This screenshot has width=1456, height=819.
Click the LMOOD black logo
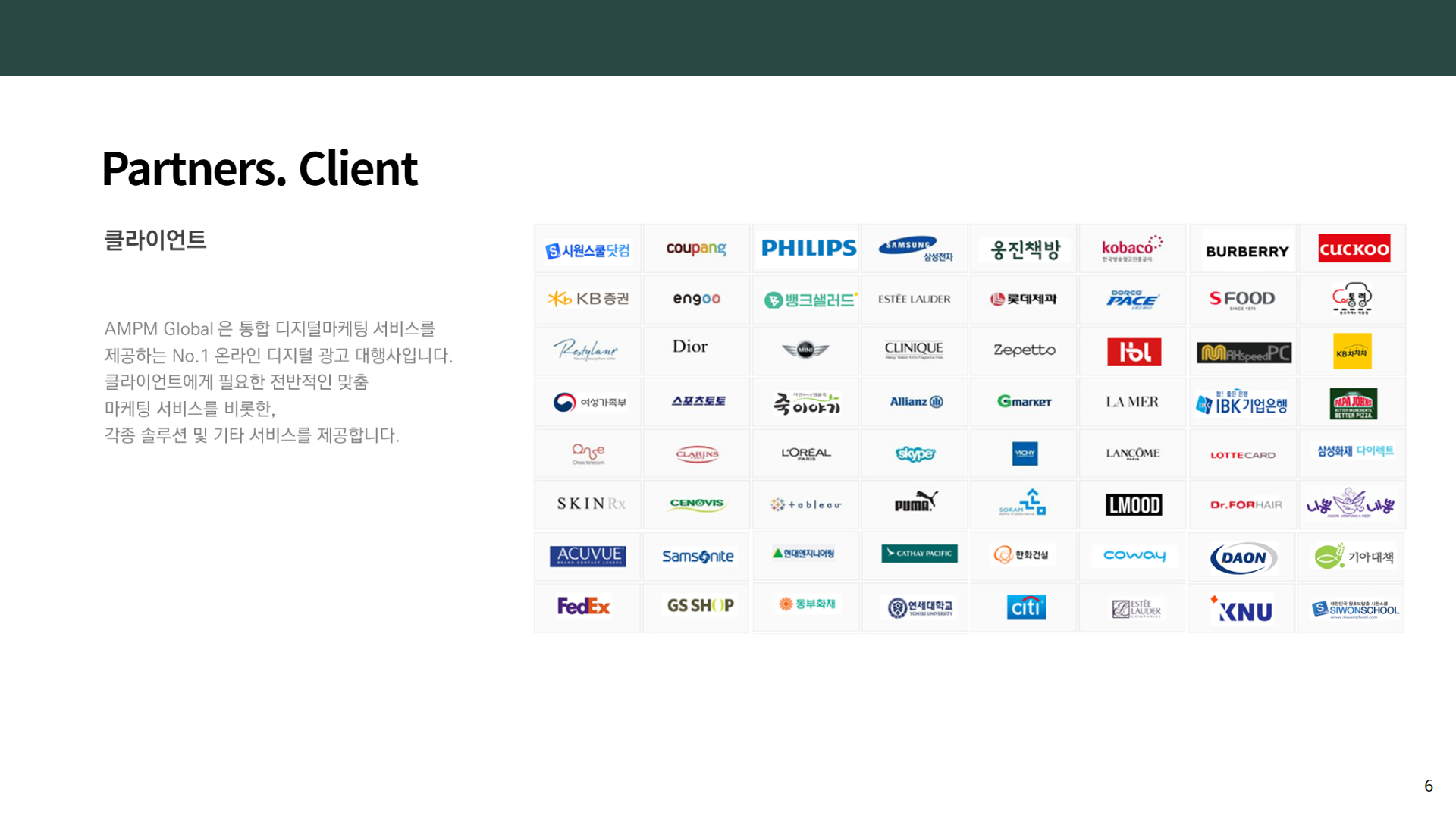[1134, 505]
